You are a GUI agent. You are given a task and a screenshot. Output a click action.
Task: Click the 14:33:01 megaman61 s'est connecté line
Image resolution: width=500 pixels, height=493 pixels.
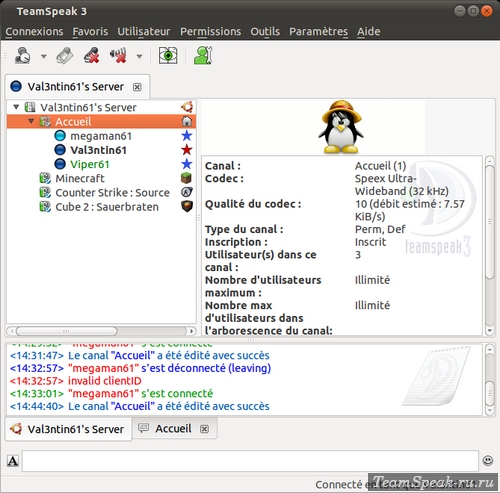(x=111, y=393)
